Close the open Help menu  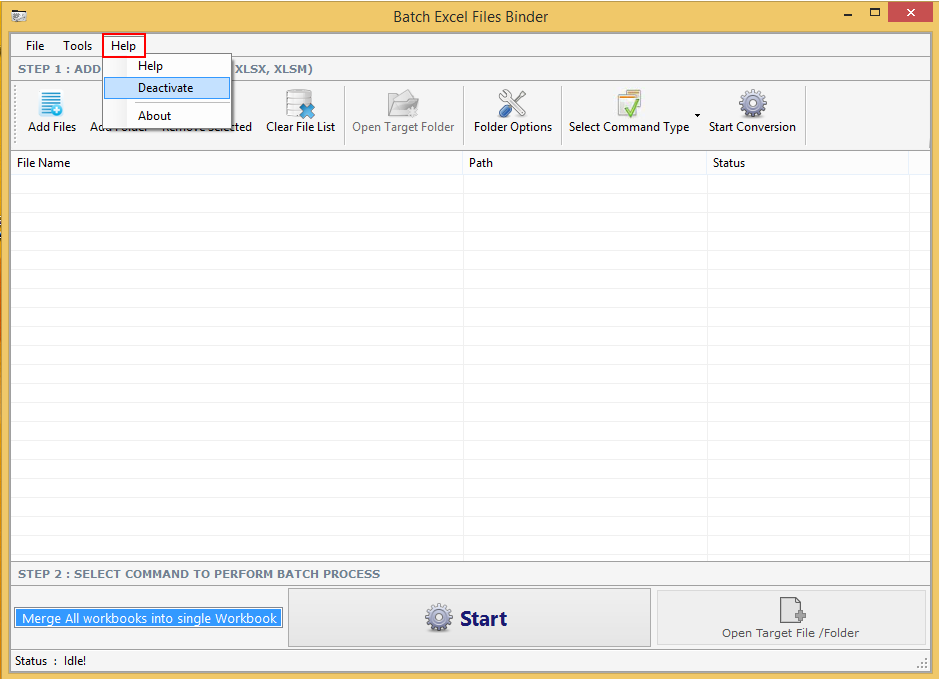(x=123, y=46)
